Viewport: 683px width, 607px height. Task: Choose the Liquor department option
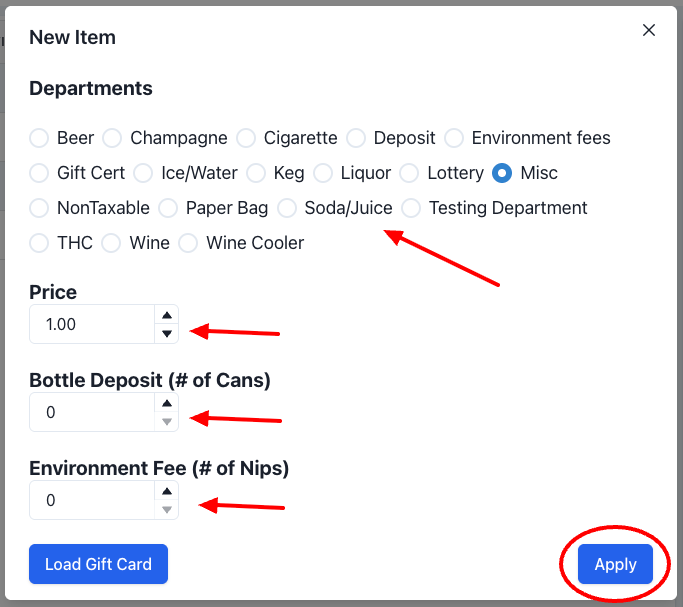pos(323,173)
